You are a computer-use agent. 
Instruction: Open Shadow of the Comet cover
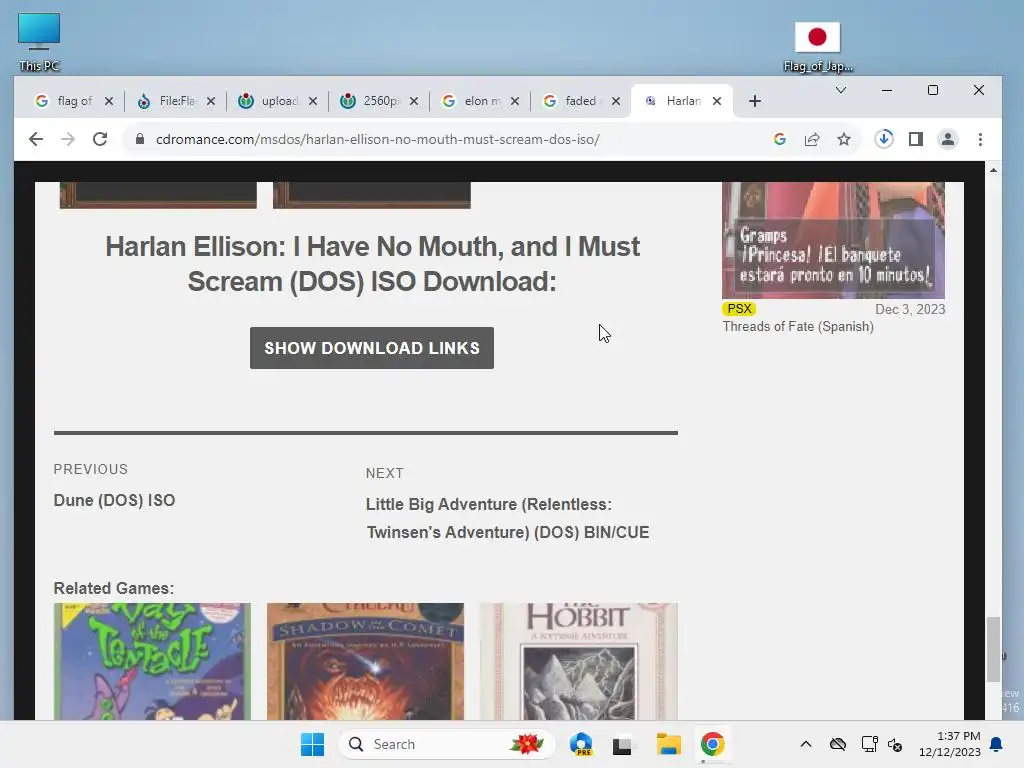tap(366, 662)
